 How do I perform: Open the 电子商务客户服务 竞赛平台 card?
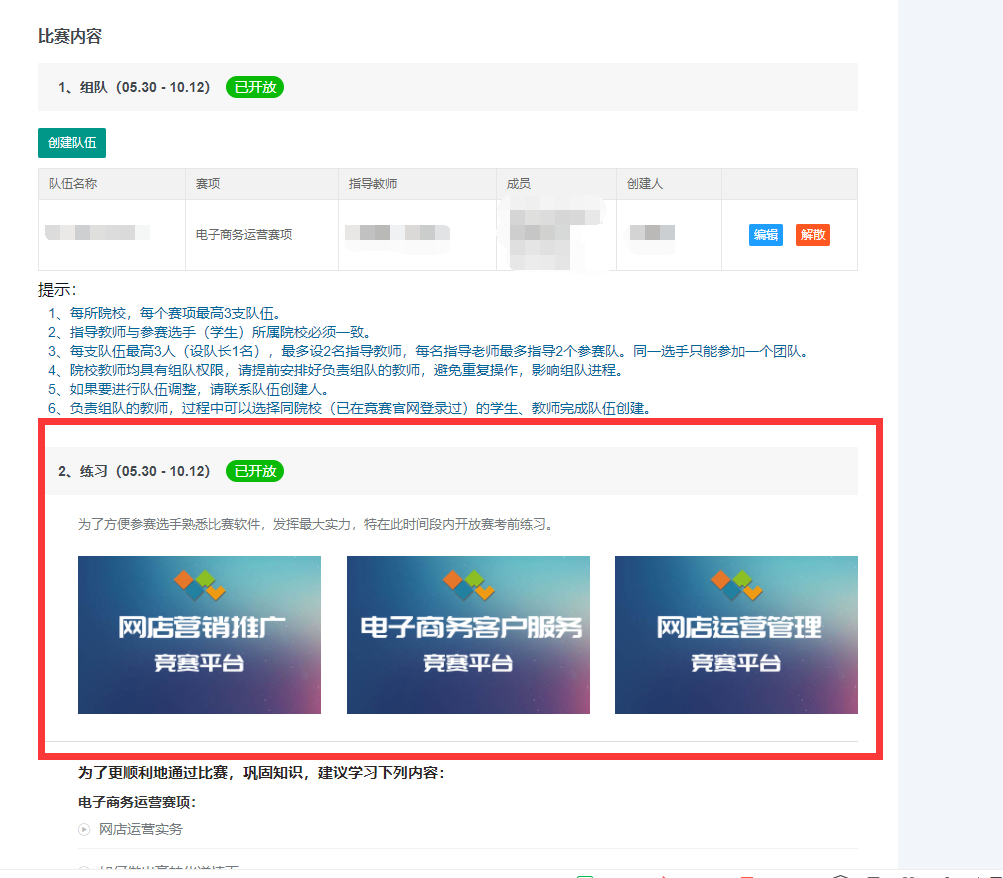tap(468, 634)
